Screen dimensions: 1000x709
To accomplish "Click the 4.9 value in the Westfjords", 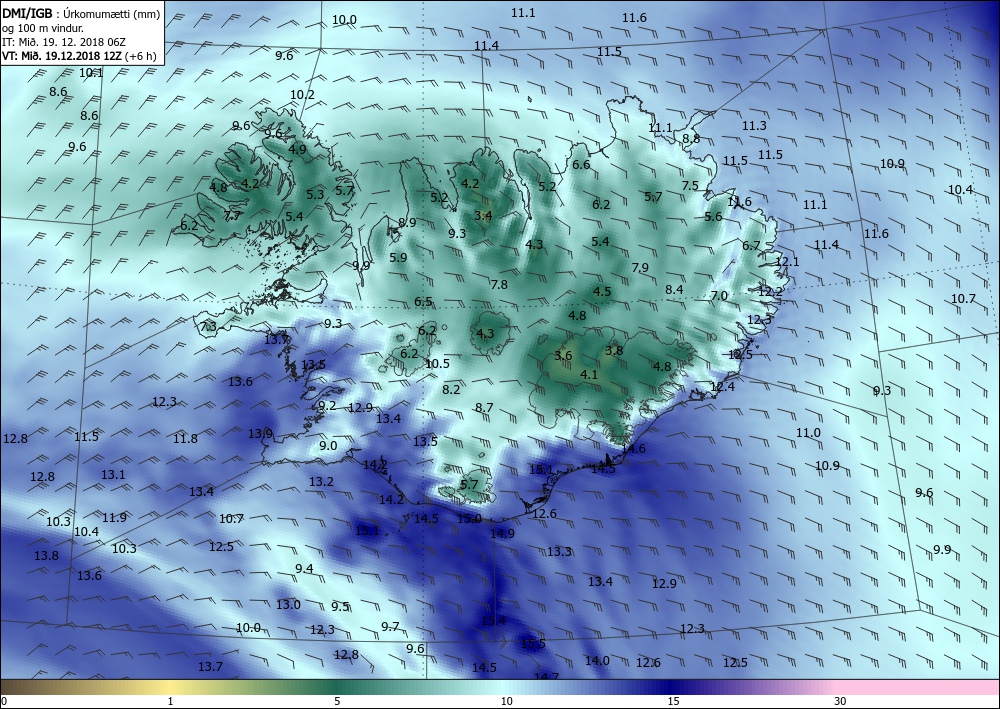I will pos(297,150).
